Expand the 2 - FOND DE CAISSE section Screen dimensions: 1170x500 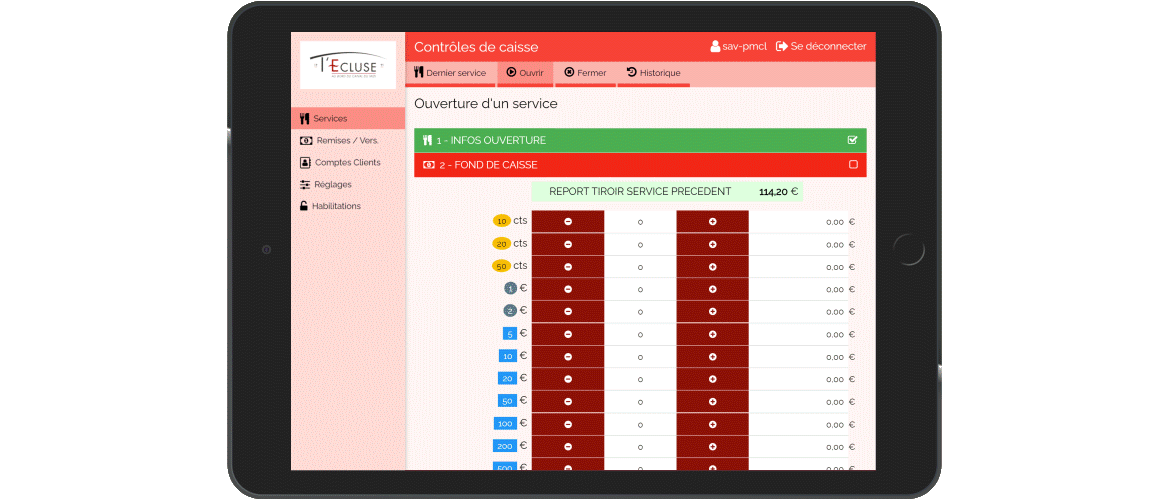tap(640, 165)
